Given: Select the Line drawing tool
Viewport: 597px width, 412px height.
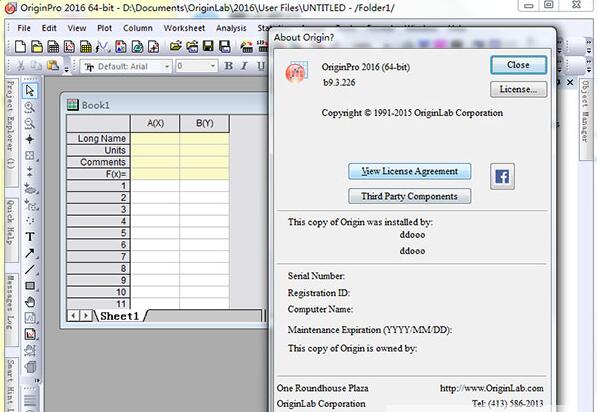Looking at the screenshot, I should pos(30,270).
